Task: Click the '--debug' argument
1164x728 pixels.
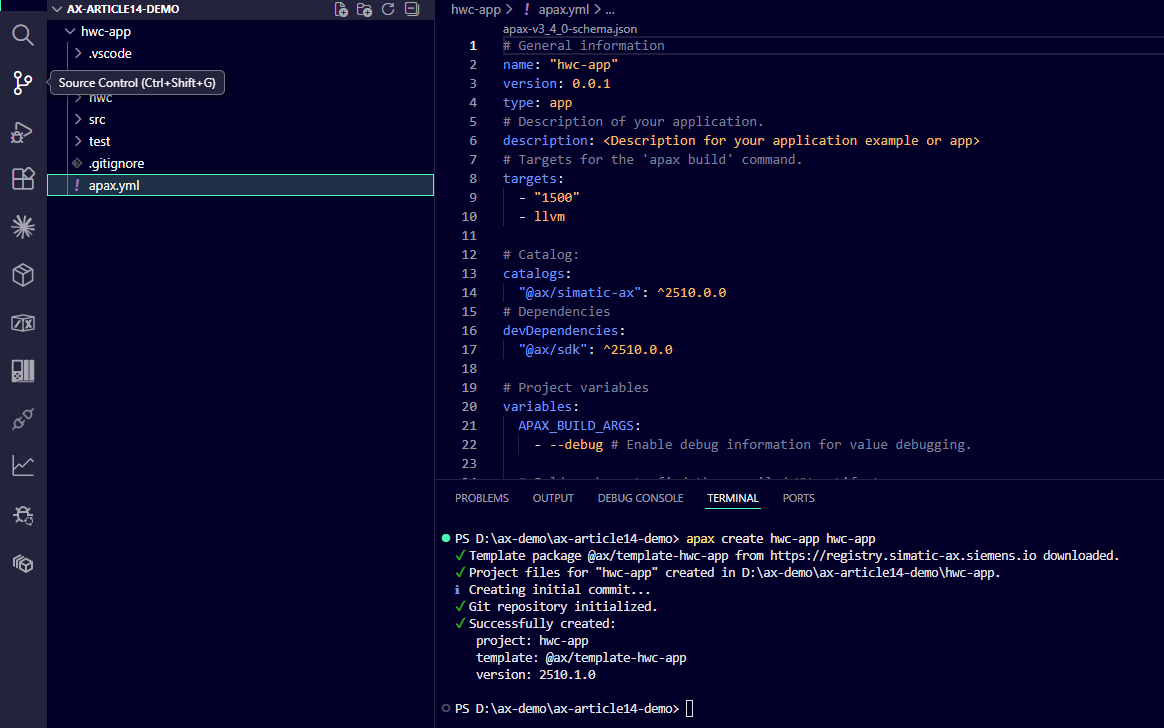Action: [x=576, y=445]
